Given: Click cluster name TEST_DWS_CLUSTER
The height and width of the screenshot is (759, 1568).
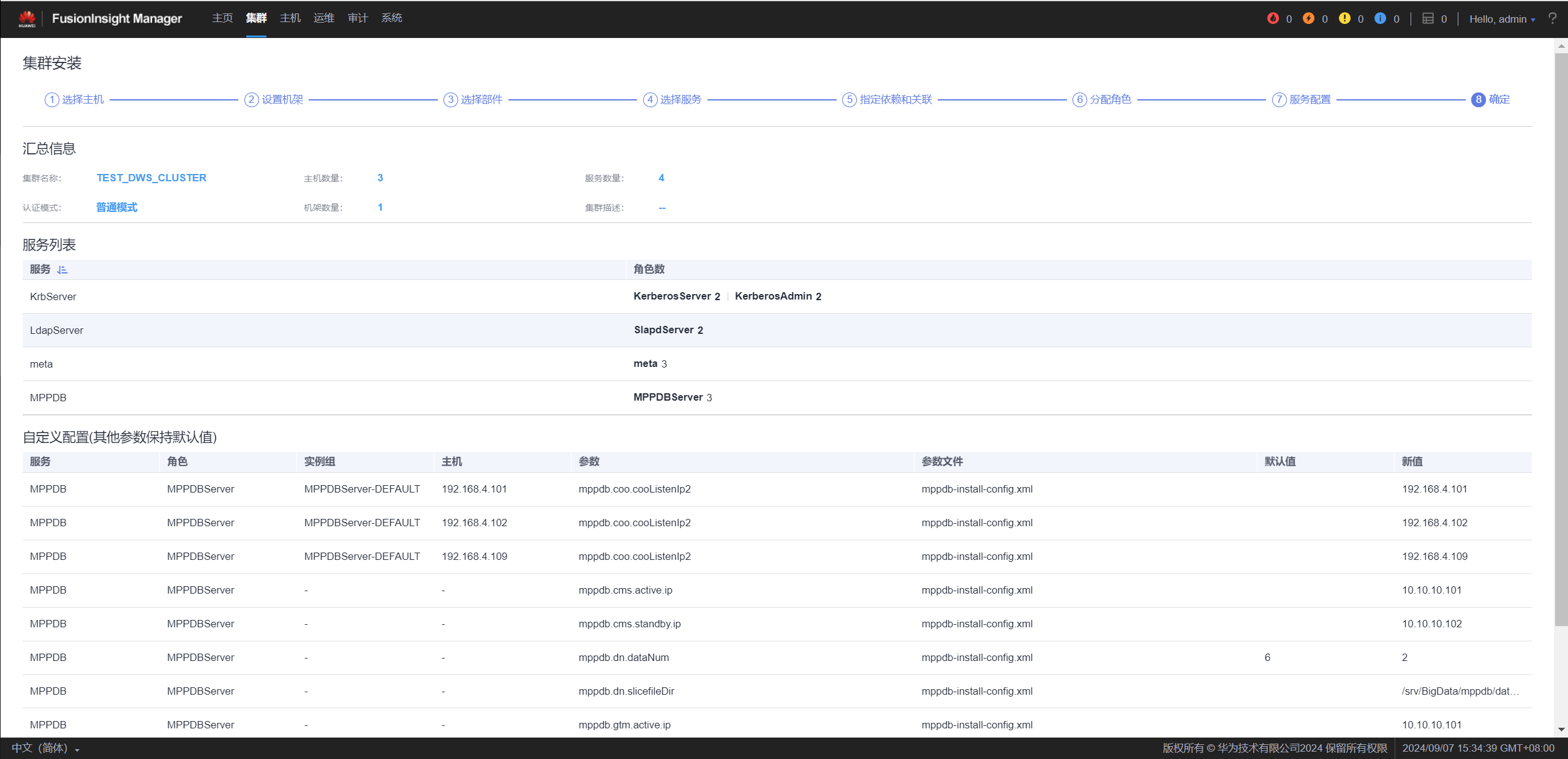Looking at the screenshot, I should tap(151, 178).
